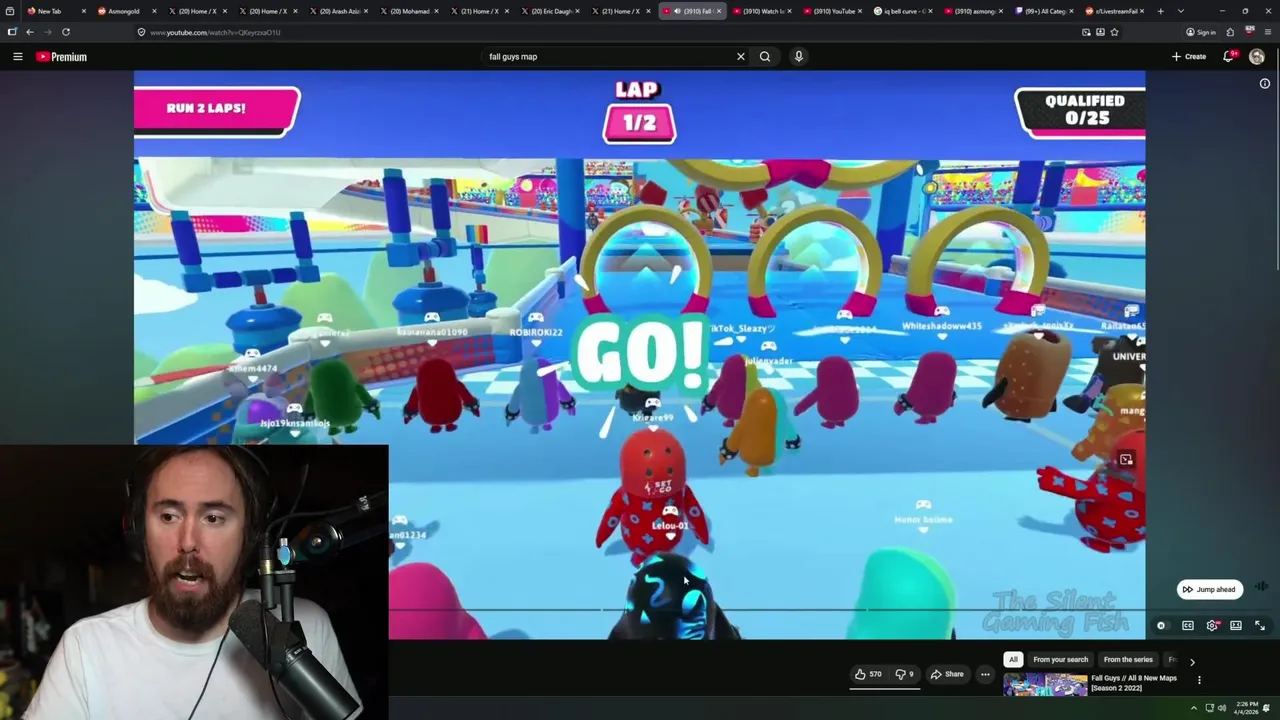Clear the search box with the X

coord(741,57)
